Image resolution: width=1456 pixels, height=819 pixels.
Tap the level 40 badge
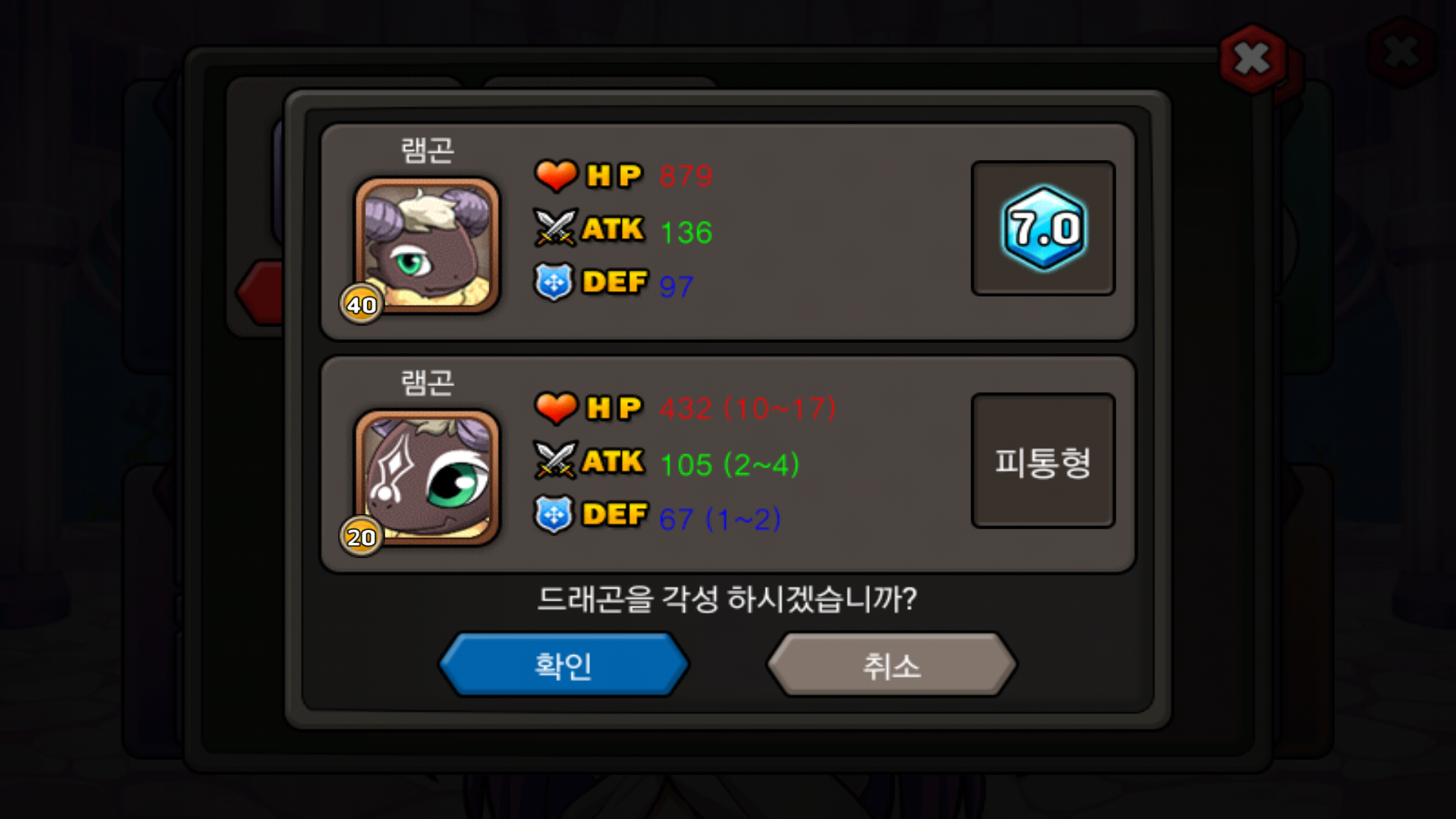click(x=361, y=304)
